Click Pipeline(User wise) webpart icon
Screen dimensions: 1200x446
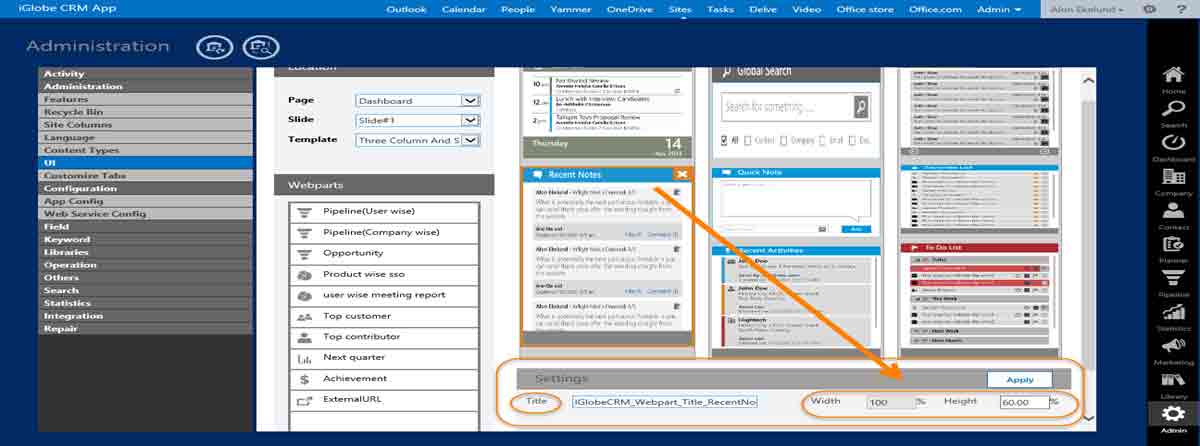point(304,211)
